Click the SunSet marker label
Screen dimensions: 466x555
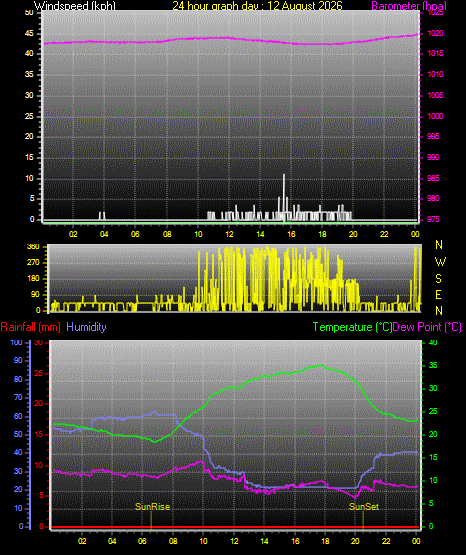tap(364, 507)
